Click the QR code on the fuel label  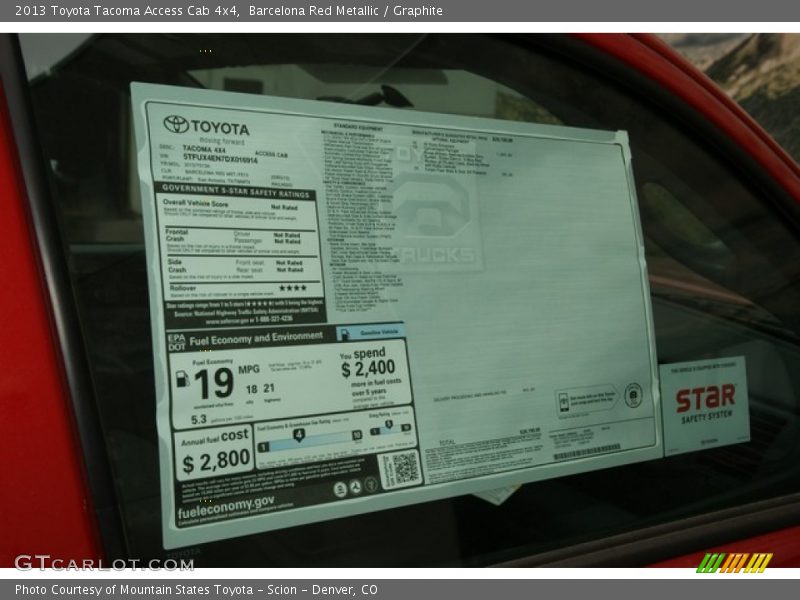coord(405,468)
